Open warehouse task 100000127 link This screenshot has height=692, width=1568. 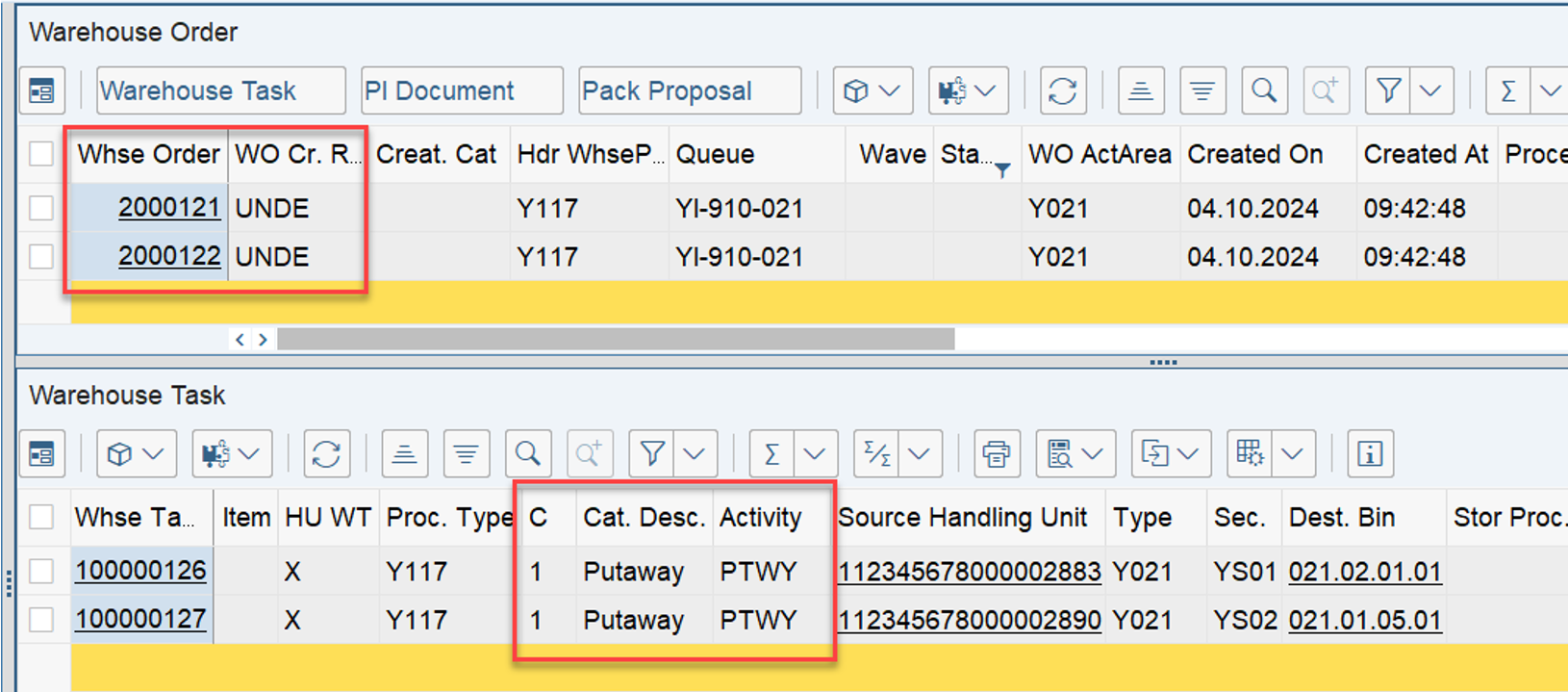click(x=140, y=620)
